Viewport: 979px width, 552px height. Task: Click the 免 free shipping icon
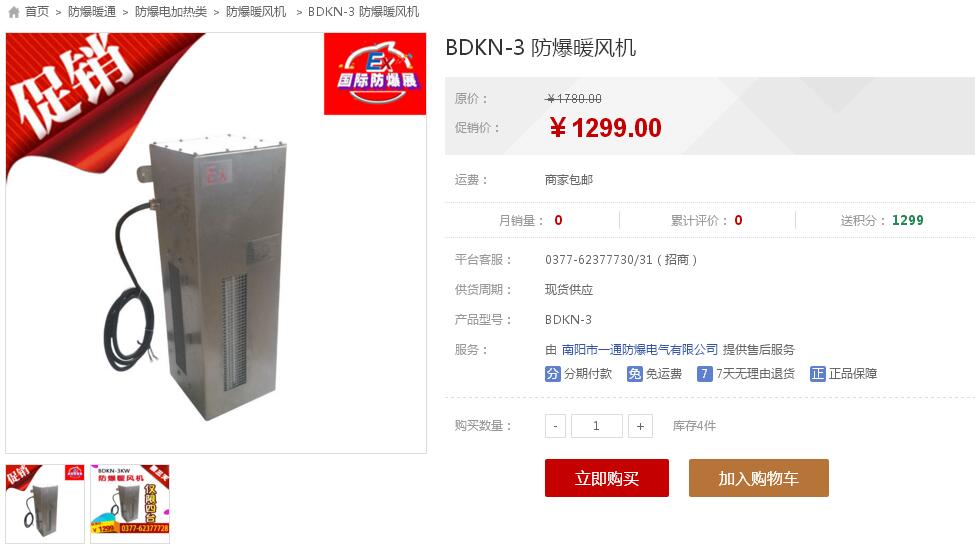tap(634, 373)
